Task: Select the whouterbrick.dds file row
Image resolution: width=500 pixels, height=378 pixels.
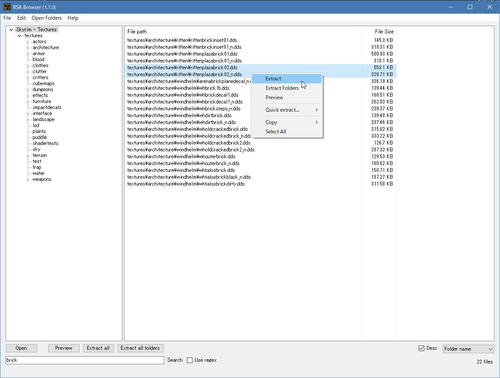Action: 260,157
